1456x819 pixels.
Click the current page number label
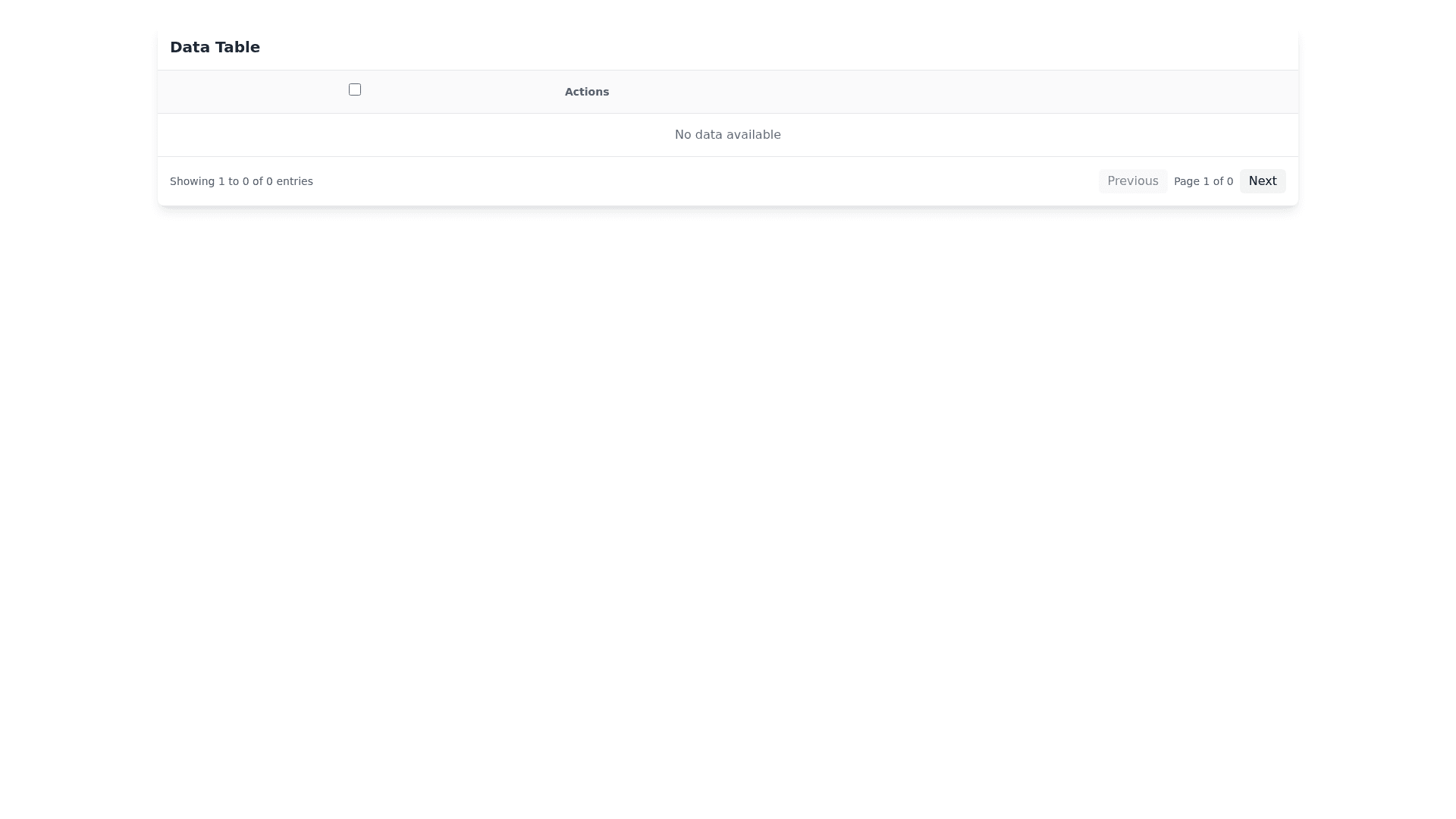tap(1203, 181)
